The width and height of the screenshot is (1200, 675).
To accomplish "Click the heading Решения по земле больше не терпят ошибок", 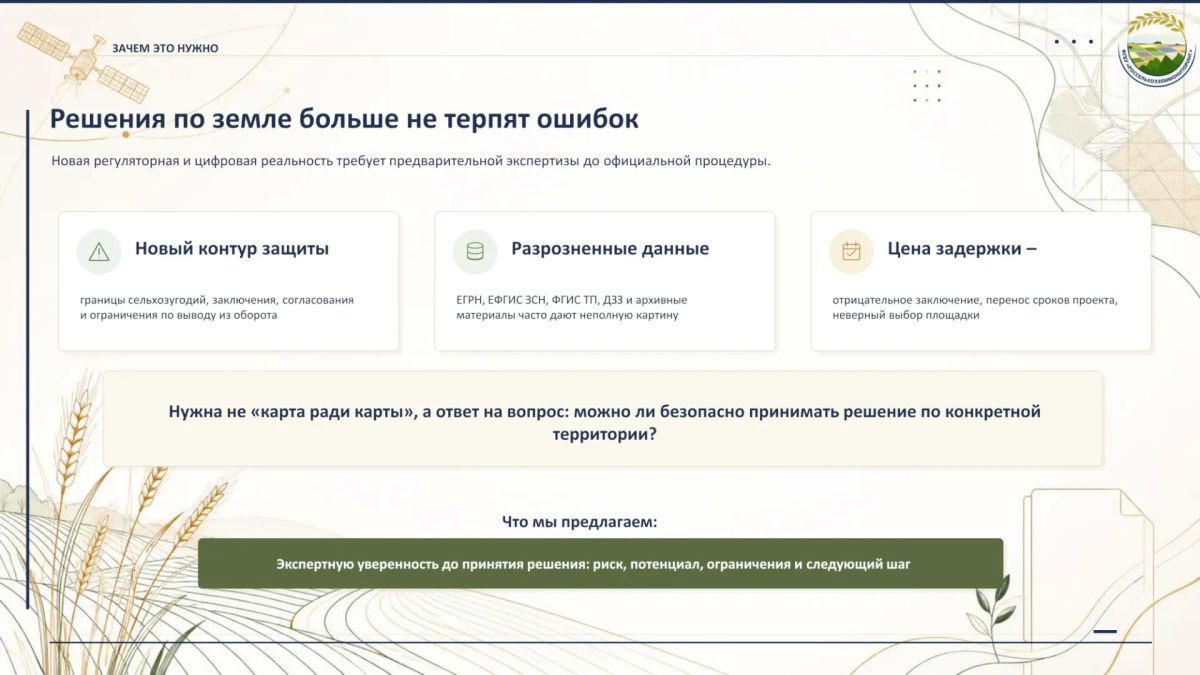I will point(344,119).
